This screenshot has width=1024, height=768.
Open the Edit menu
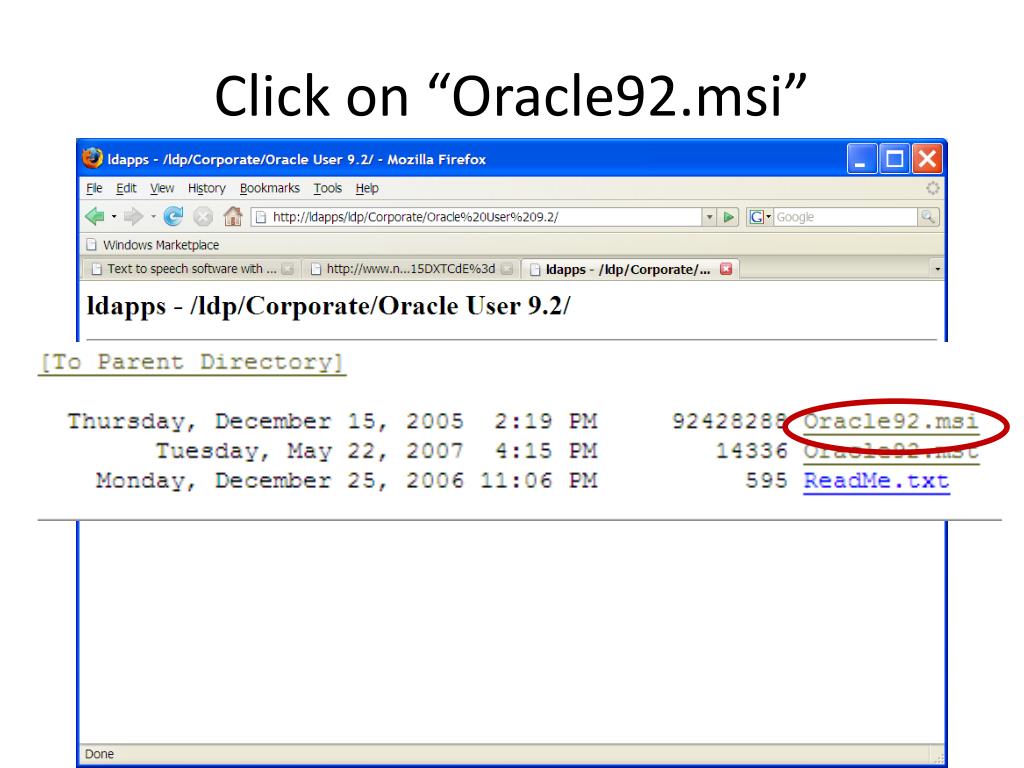126,188
